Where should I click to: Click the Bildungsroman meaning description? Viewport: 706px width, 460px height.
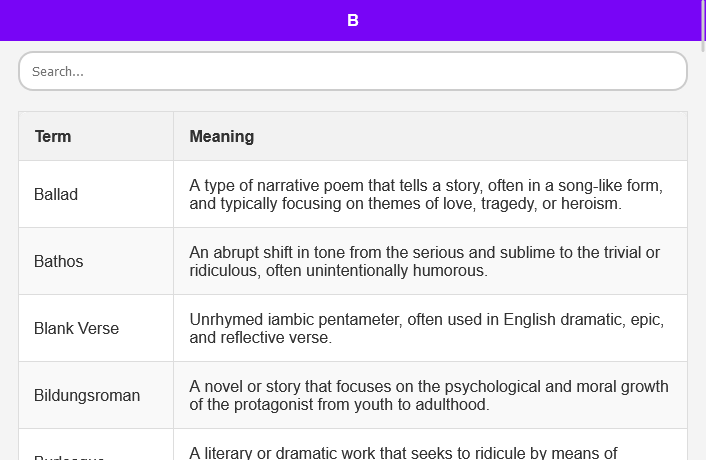point(428,395)
